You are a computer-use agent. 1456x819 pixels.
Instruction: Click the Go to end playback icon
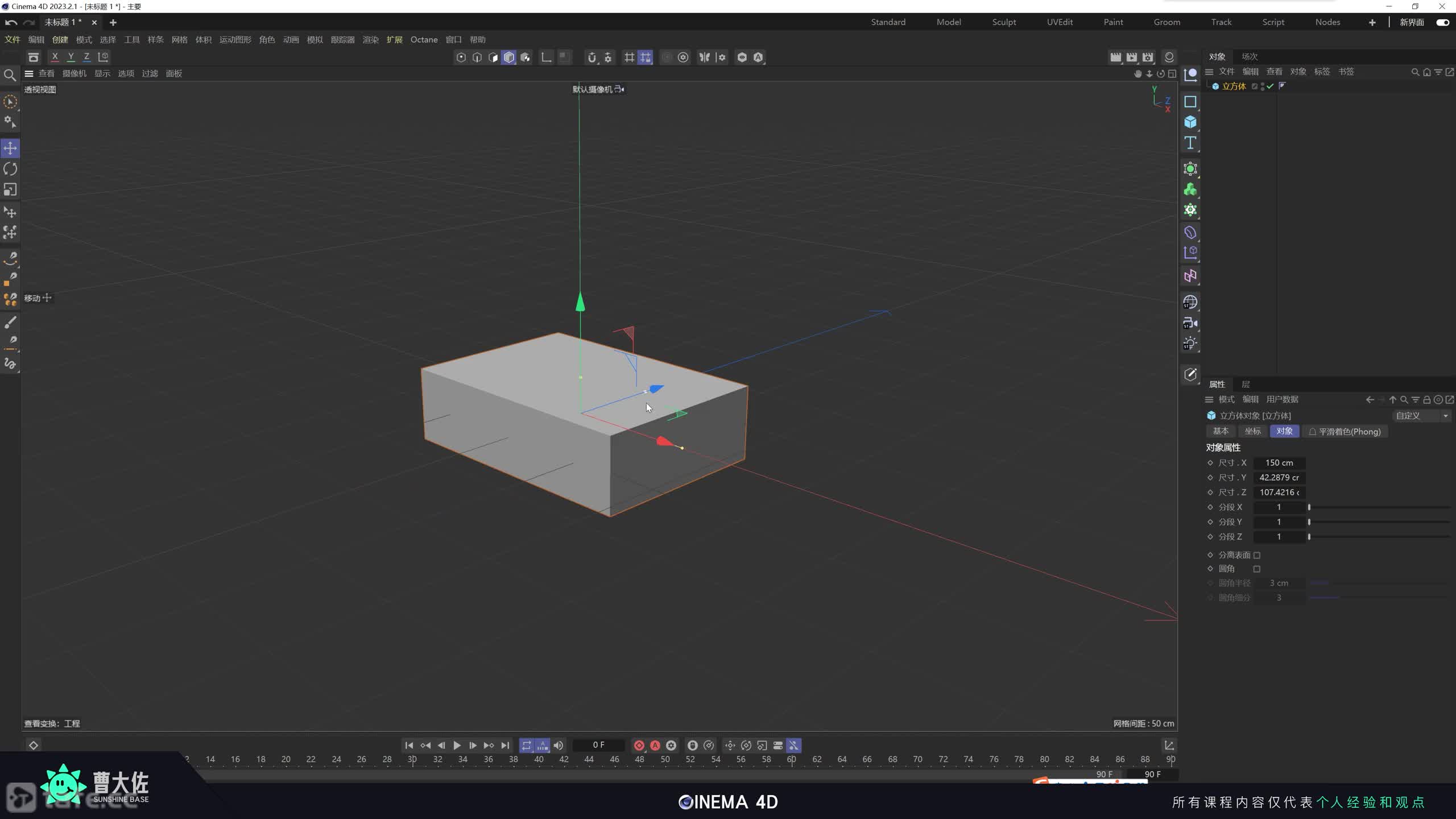(x=505, y=745)
